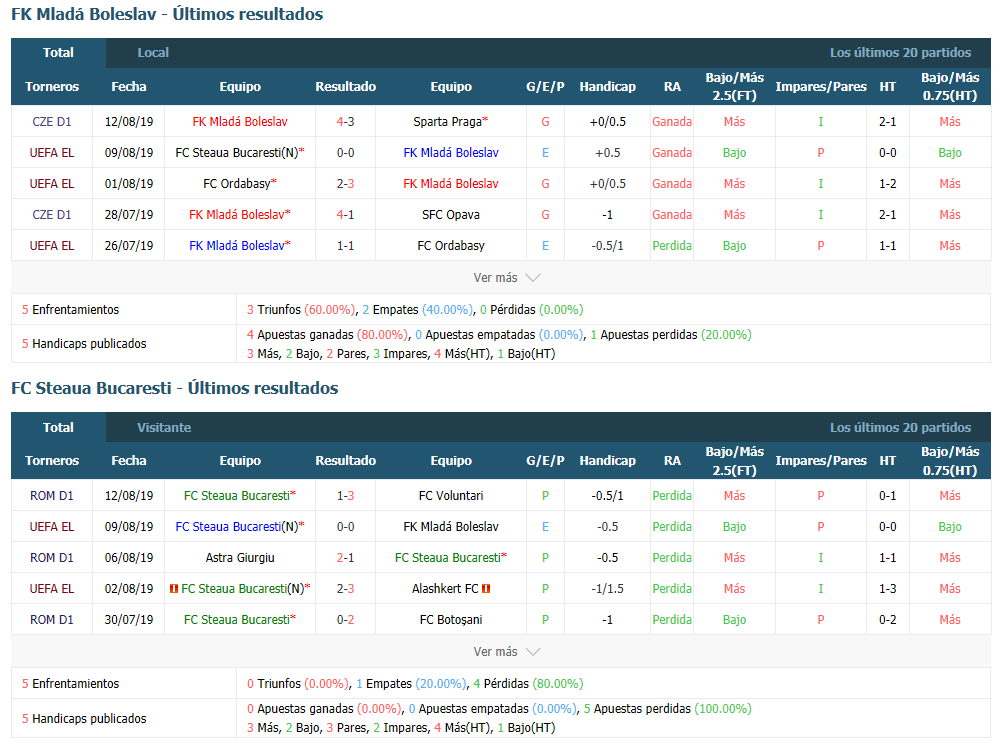Image resolution: width=1003 pixels, height=744 pixels.
Task: Click the Handicap header in Mladá Boleslav table
Action: 608,86
